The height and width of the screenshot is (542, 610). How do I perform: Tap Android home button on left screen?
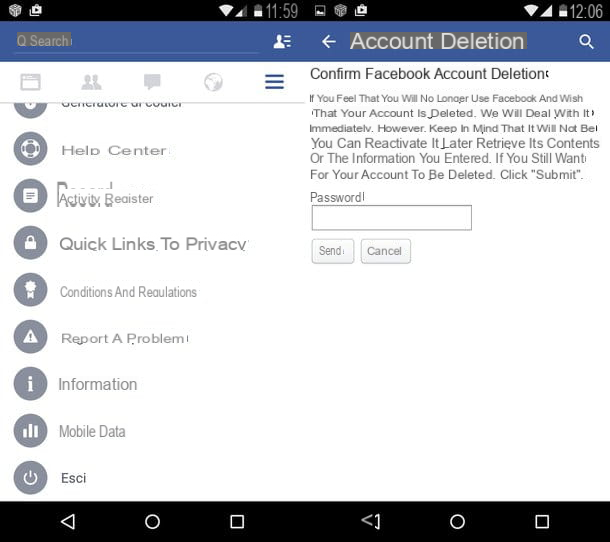tap(152, 521)
